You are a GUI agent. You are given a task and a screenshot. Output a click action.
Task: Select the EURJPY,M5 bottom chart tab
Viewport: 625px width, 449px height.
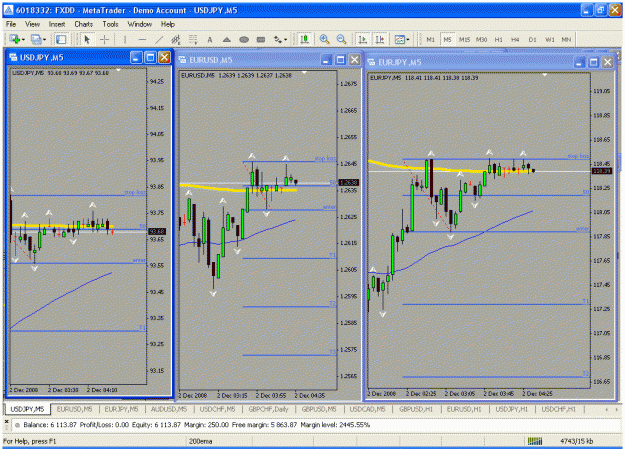(x=122, y=409)
